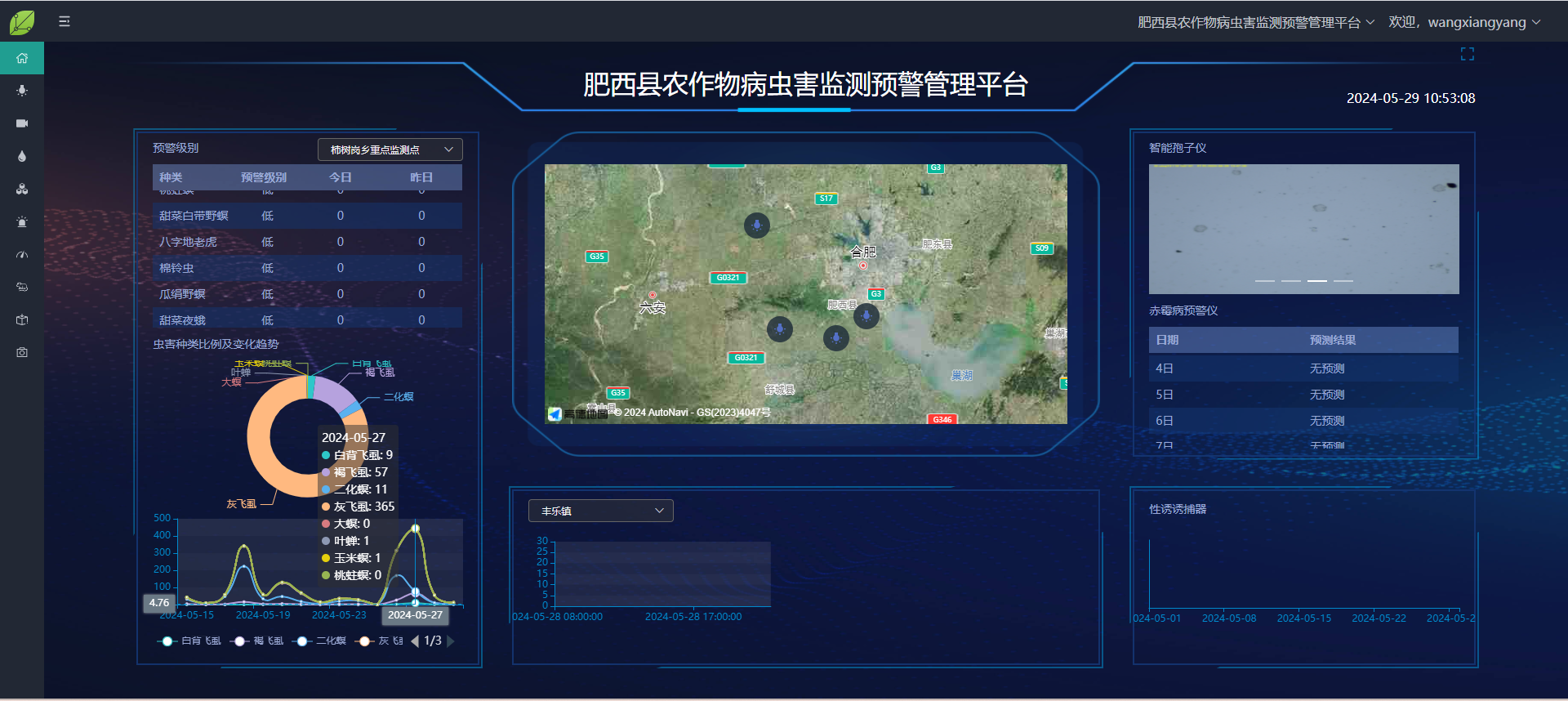Image resolution: width=1568 pixels, height=701 pixels.
Task: Expand the platform name dropdown in header
Action: click(1256, 22)
